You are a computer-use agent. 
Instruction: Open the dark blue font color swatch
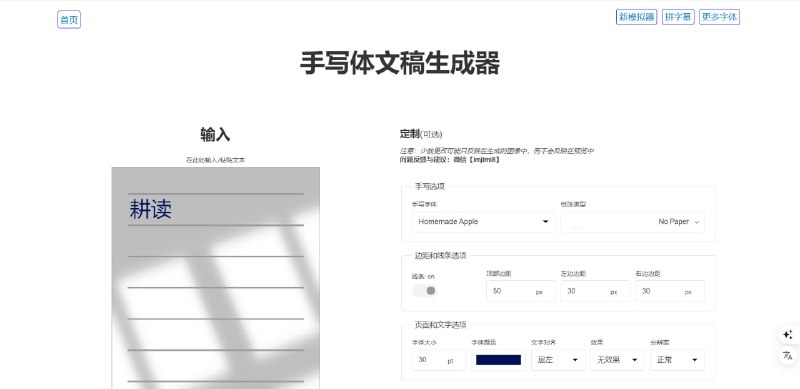tap(498, 360)
